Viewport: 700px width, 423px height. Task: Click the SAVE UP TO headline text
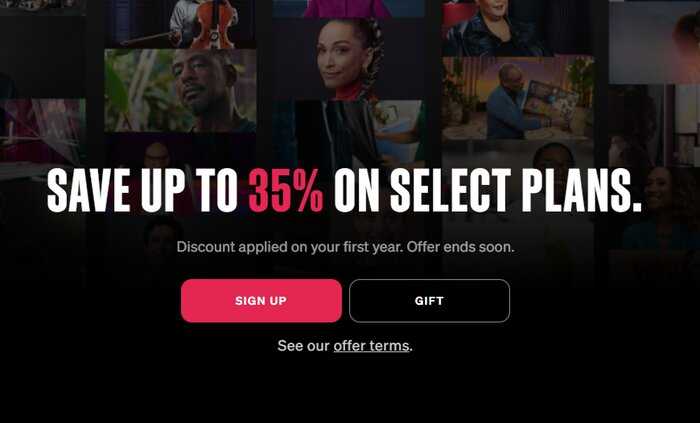pyautogui.click(x=142, y=191)
